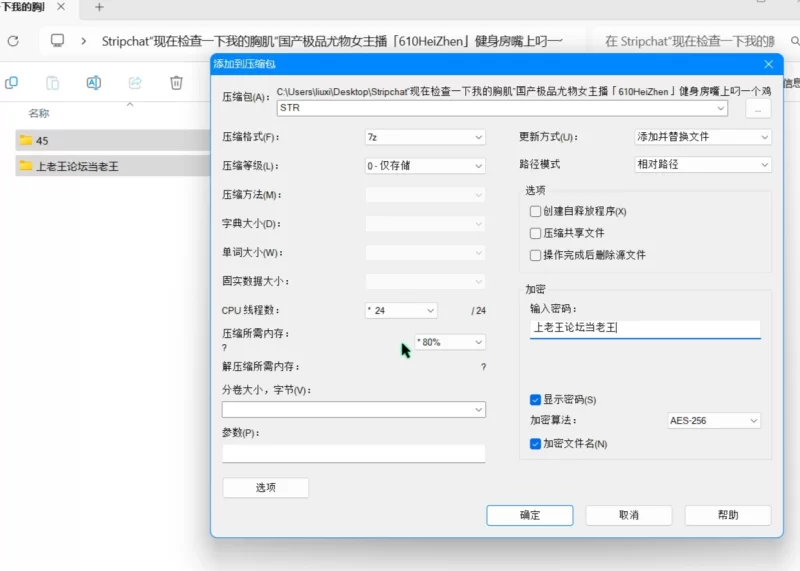Click the This PC monitor icon
Image resolution: width=800 pixels, height=571 pixels.
pyautogui.click(x=57, y=41)
